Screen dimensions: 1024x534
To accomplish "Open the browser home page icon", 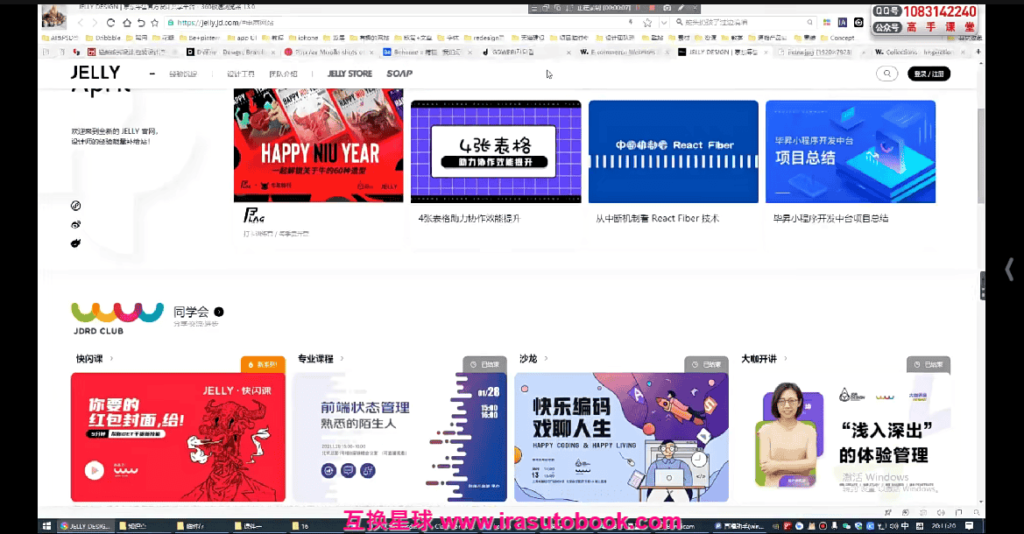I will click(x=126, y=23).
